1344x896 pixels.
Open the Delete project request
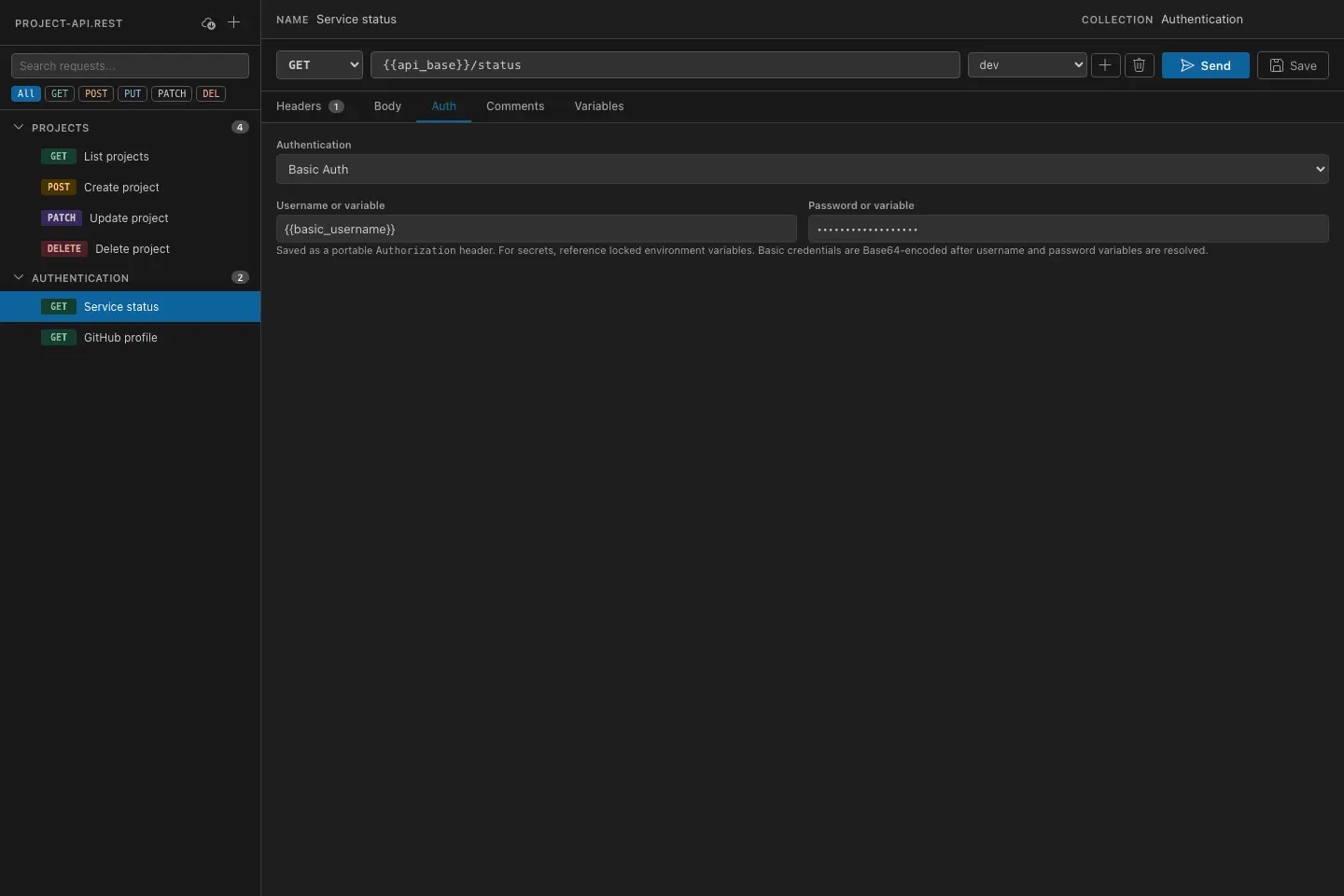(130, 249)
